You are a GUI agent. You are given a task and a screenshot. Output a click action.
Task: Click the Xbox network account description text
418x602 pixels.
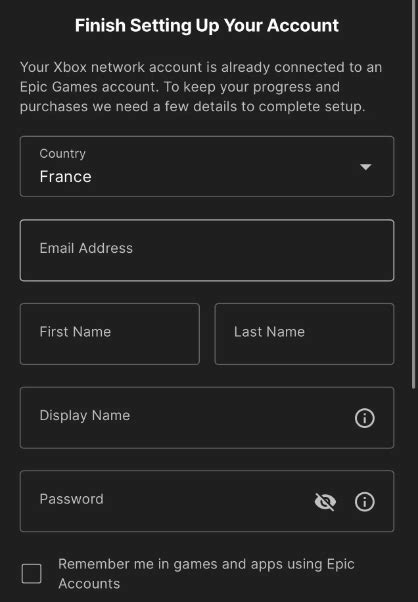pos(201,87)
